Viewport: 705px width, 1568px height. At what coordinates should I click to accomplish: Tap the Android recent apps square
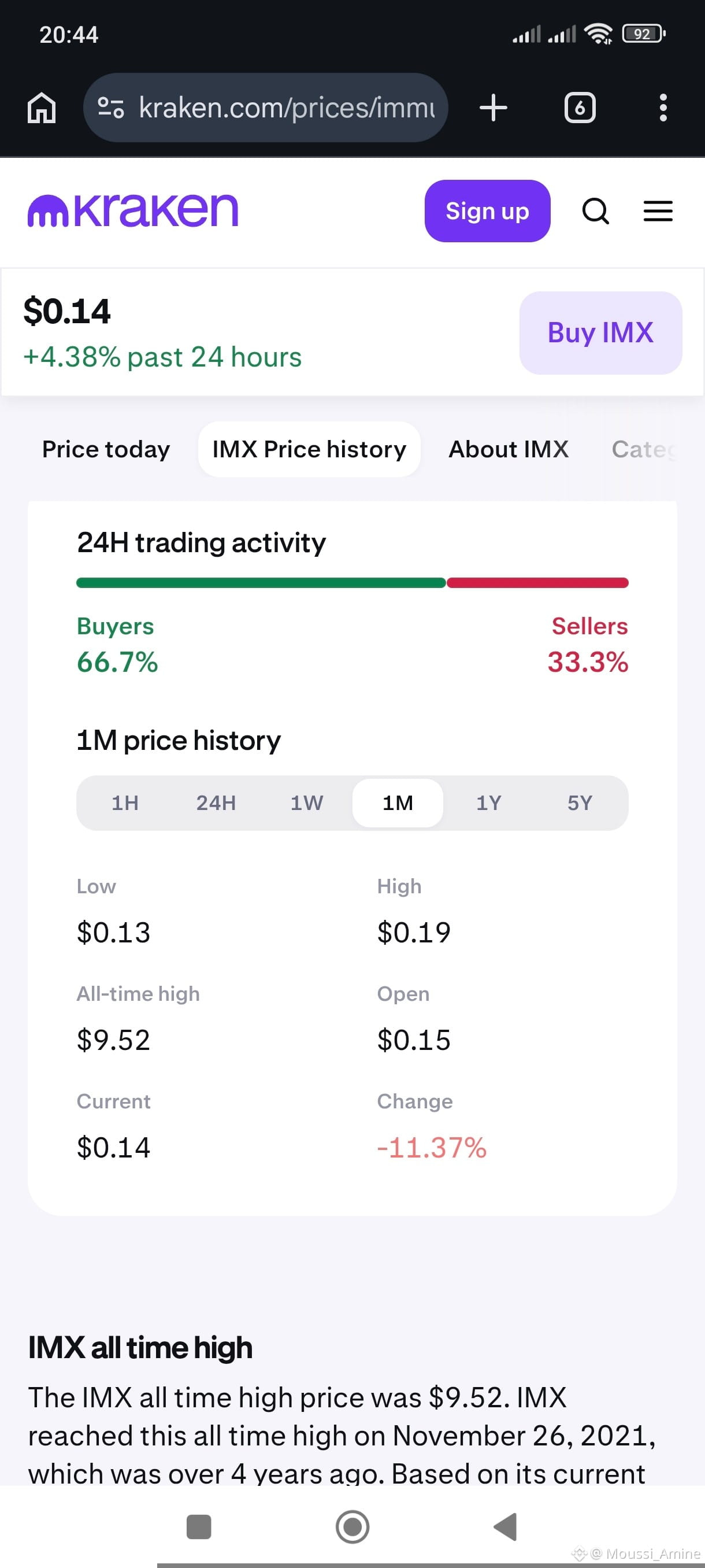[x=199, y=1526]
